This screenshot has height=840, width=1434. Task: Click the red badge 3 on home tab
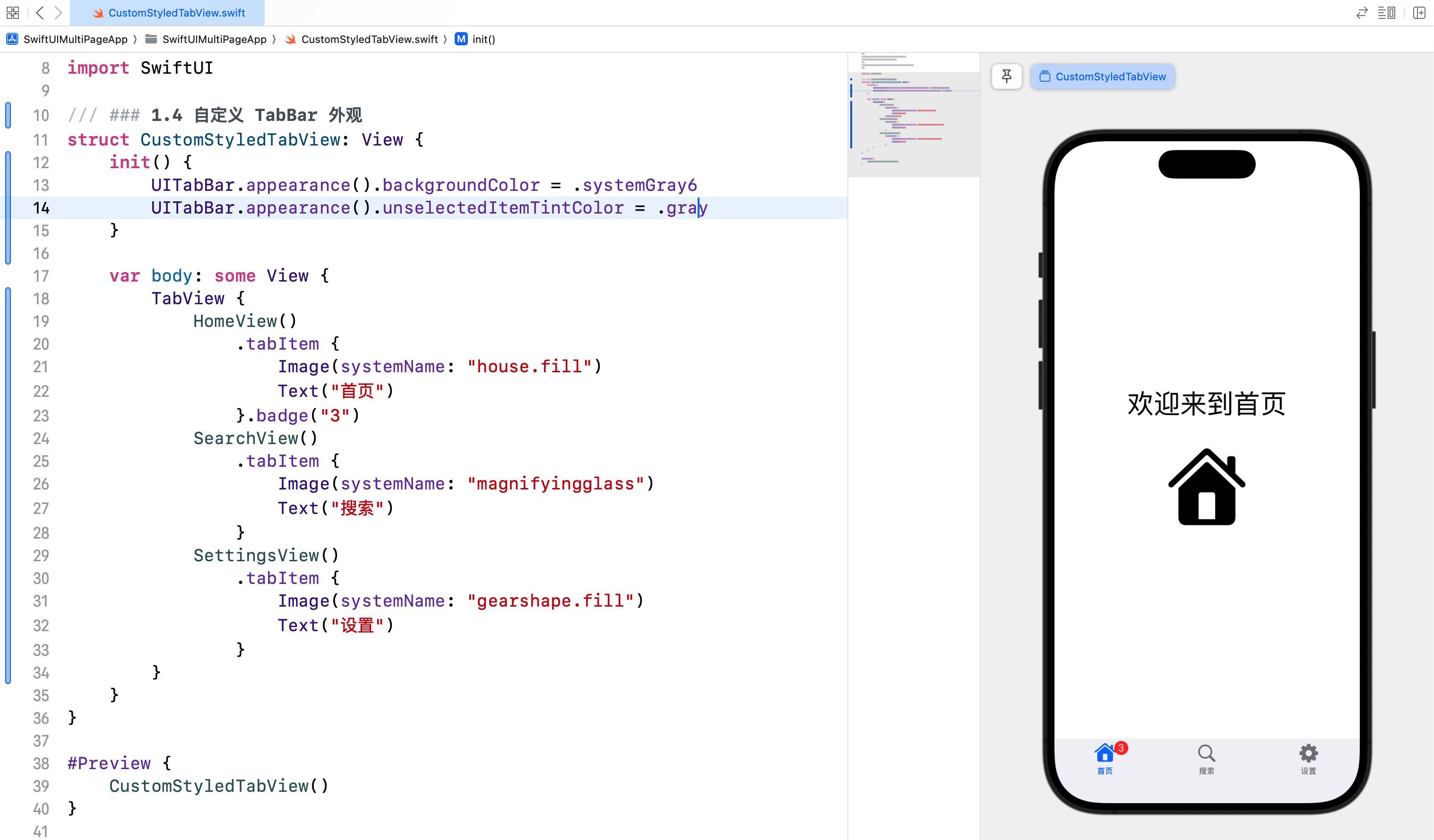[1121, 748]
